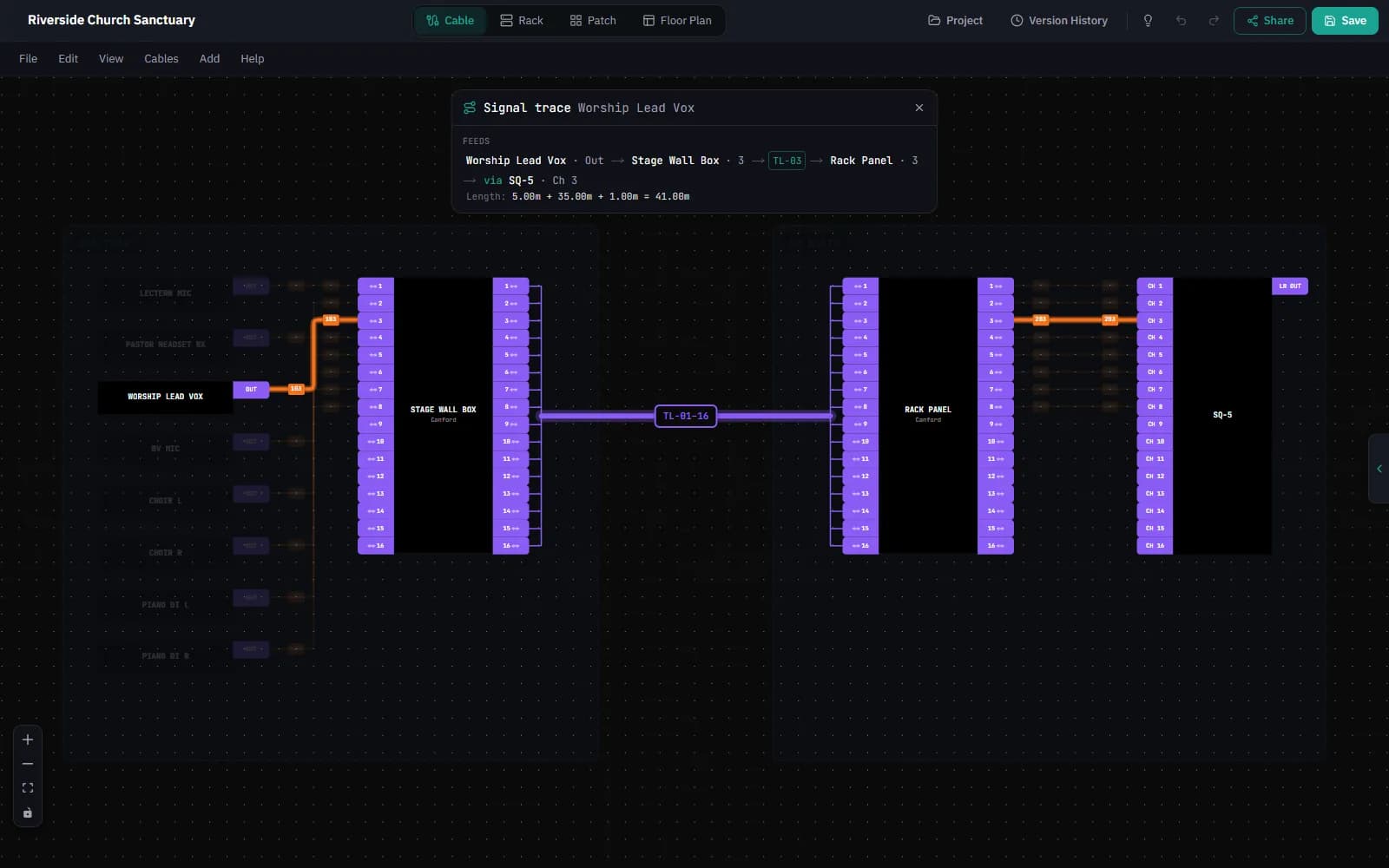This screenshot has width=1389, height=868.
Task: Close the Signal trace panel
Action: tap(919, 108)
